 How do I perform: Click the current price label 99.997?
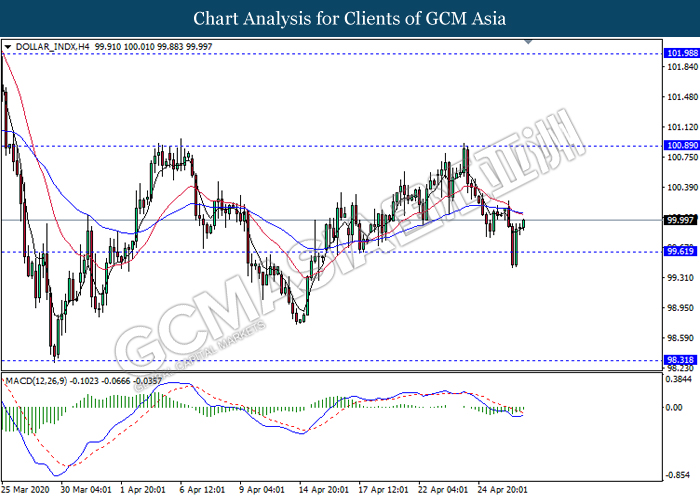680,220
